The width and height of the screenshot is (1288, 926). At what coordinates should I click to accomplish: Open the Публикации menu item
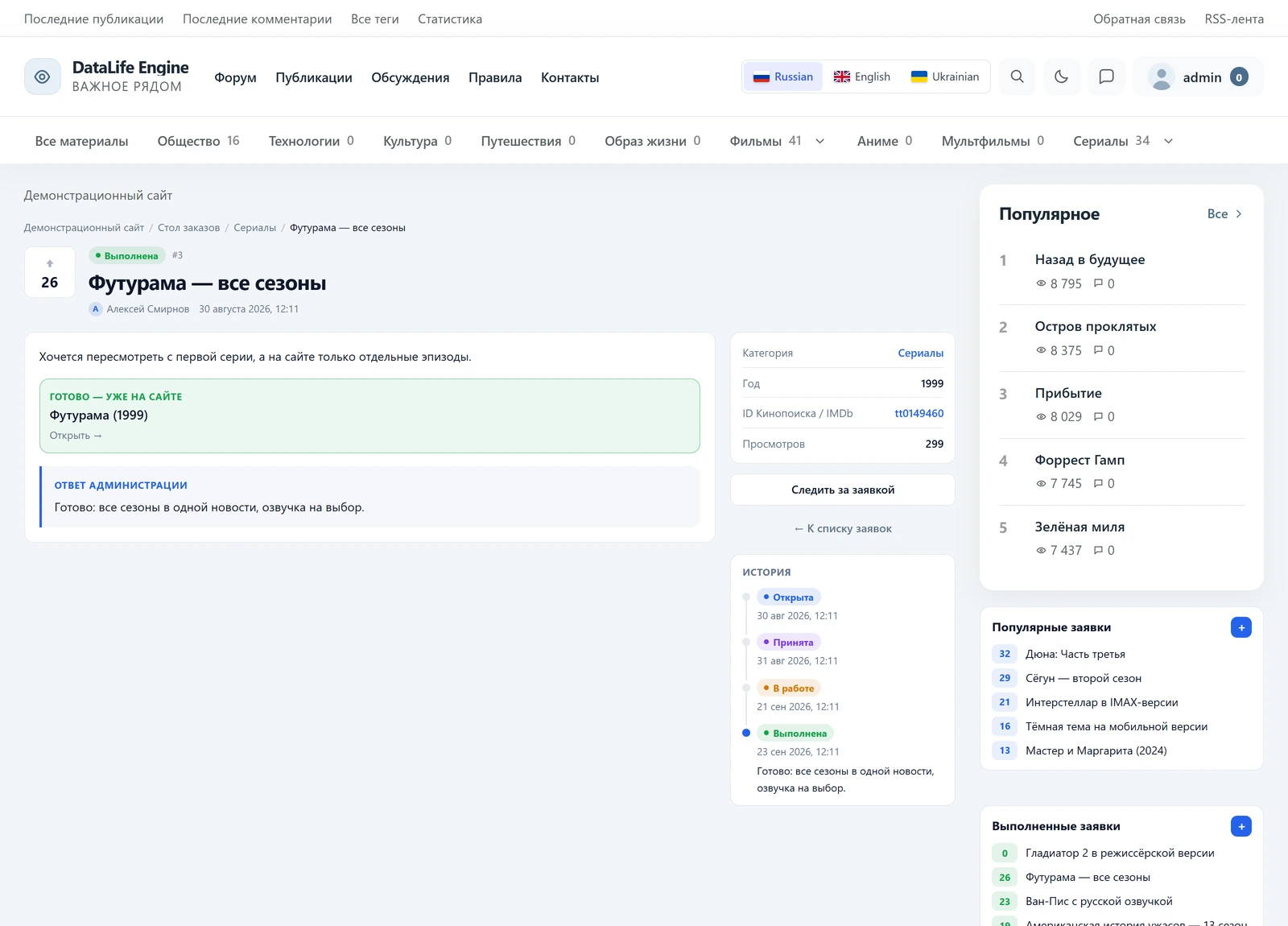coord(314,77)
